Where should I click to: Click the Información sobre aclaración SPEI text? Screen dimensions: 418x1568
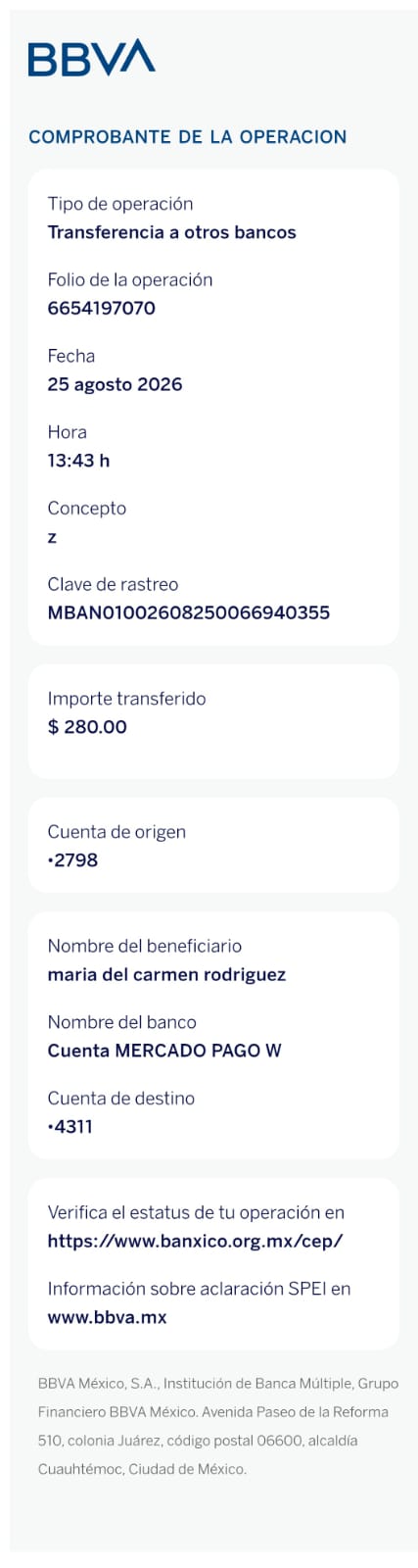point(199,1289)
